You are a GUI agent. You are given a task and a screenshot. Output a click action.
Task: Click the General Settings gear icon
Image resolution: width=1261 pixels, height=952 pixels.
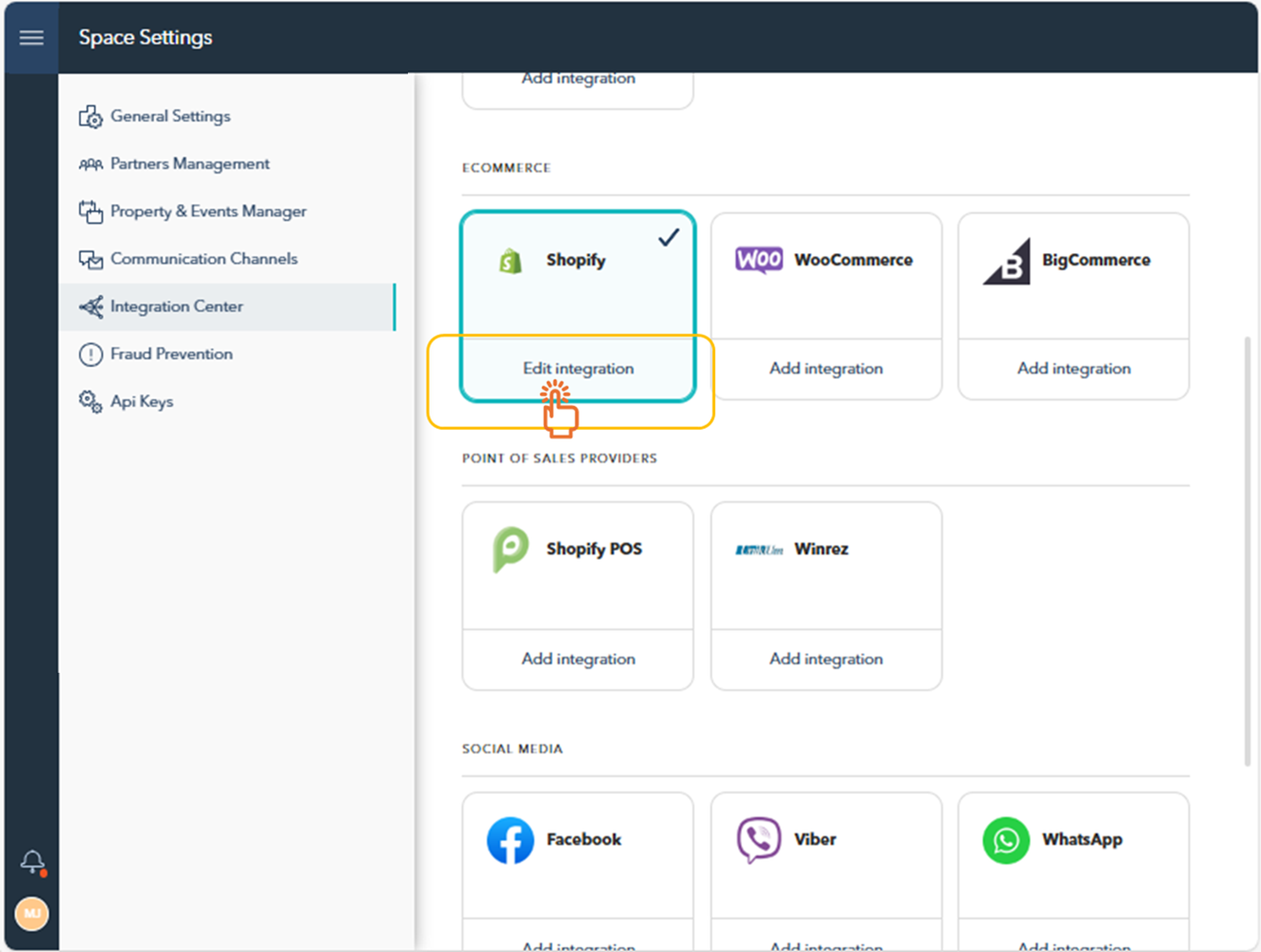(x=91, y=117)
